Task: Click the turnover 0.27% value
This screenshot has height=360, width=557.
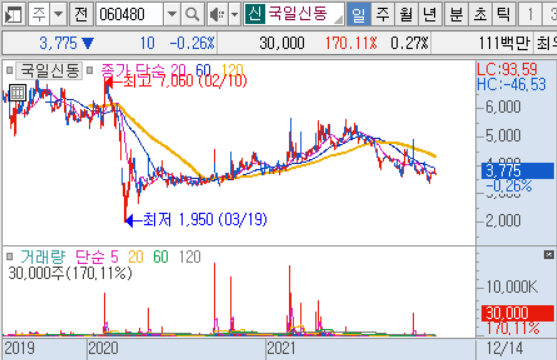Action: click(410, 43)
